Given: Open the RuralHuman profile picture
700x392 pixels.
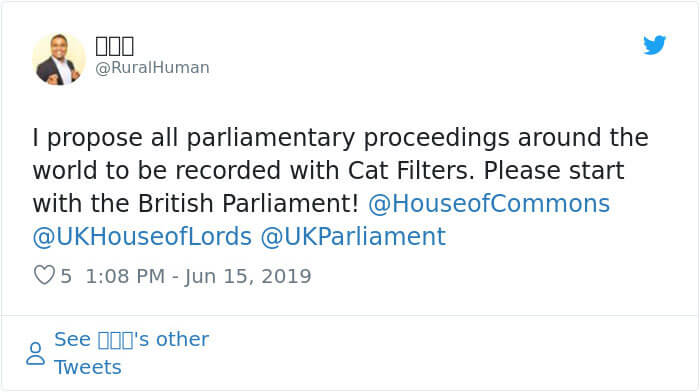Looking at the screenshot, I should (58, 59).
